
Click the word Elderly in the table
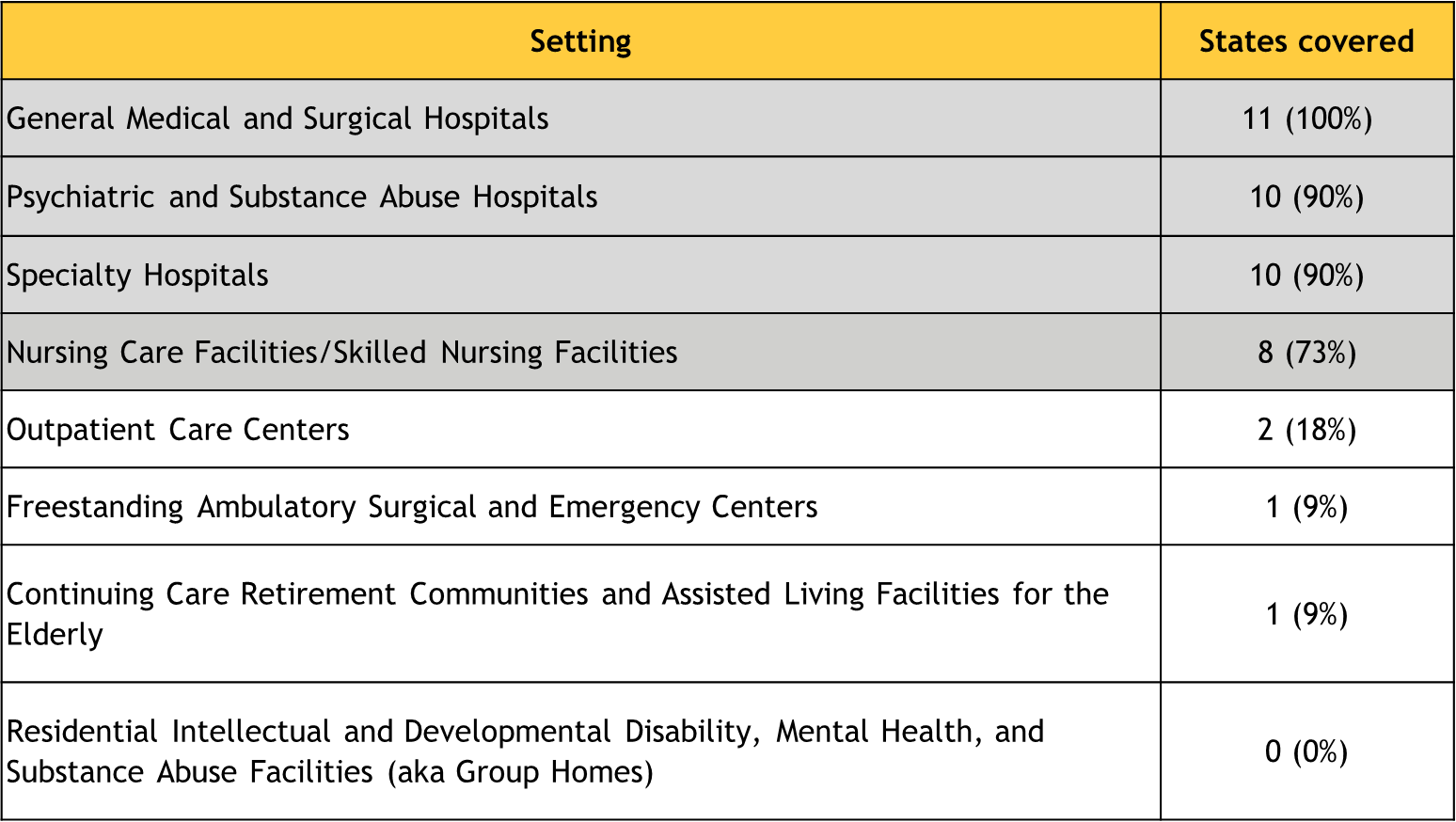[55, 635]
